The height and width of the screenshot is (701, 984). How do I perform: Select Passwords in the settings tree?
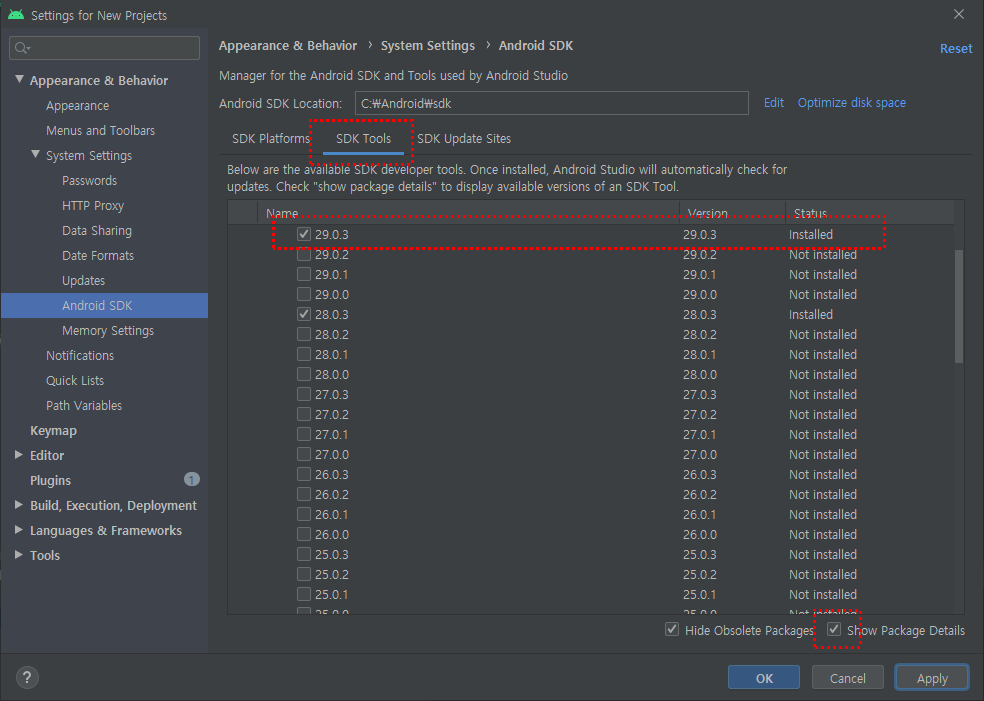89,181
